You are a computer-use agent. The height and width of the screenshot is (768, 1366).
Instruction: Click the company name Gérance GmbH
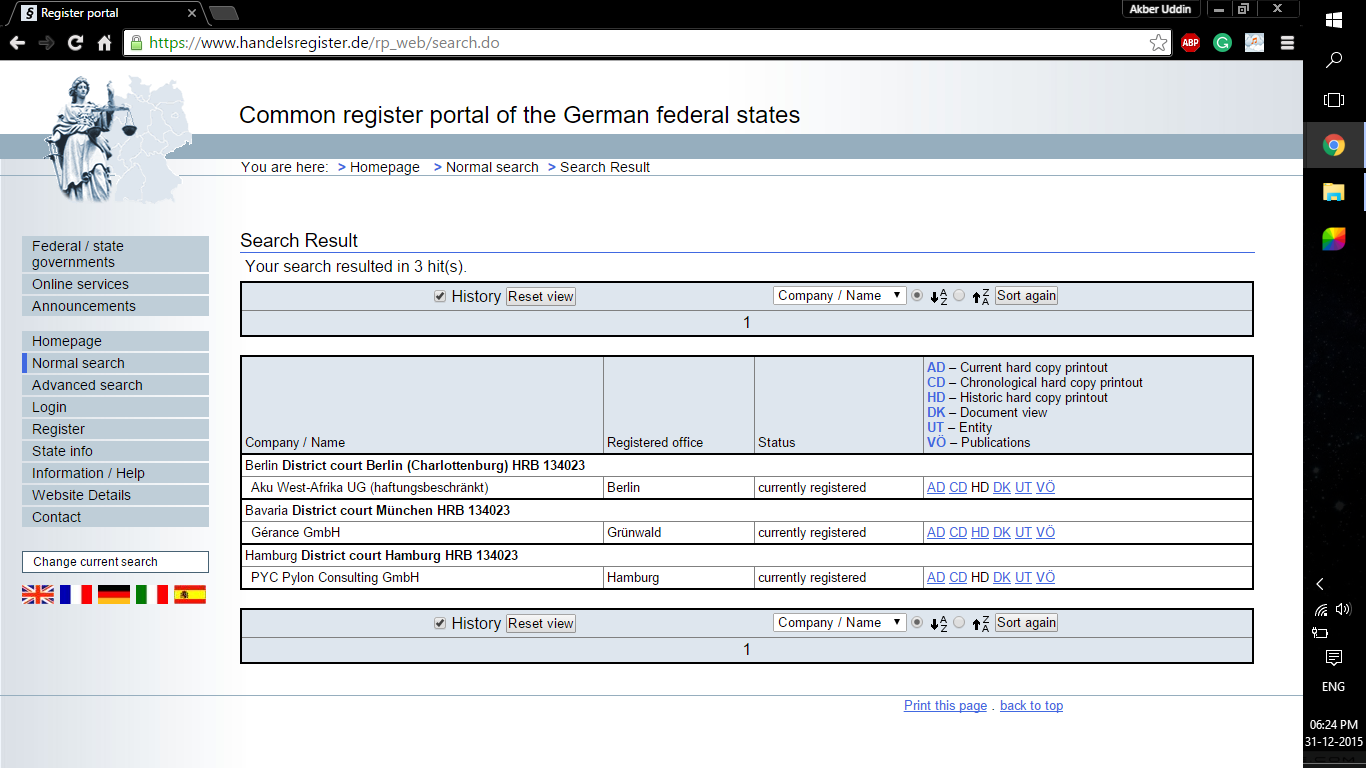[x=295, y=533]
